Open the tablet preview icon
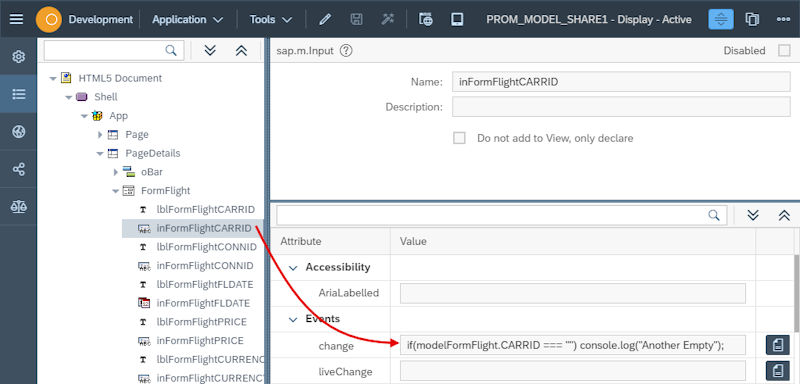This screenshot has height=384, width=800. [x=457, y=19]
